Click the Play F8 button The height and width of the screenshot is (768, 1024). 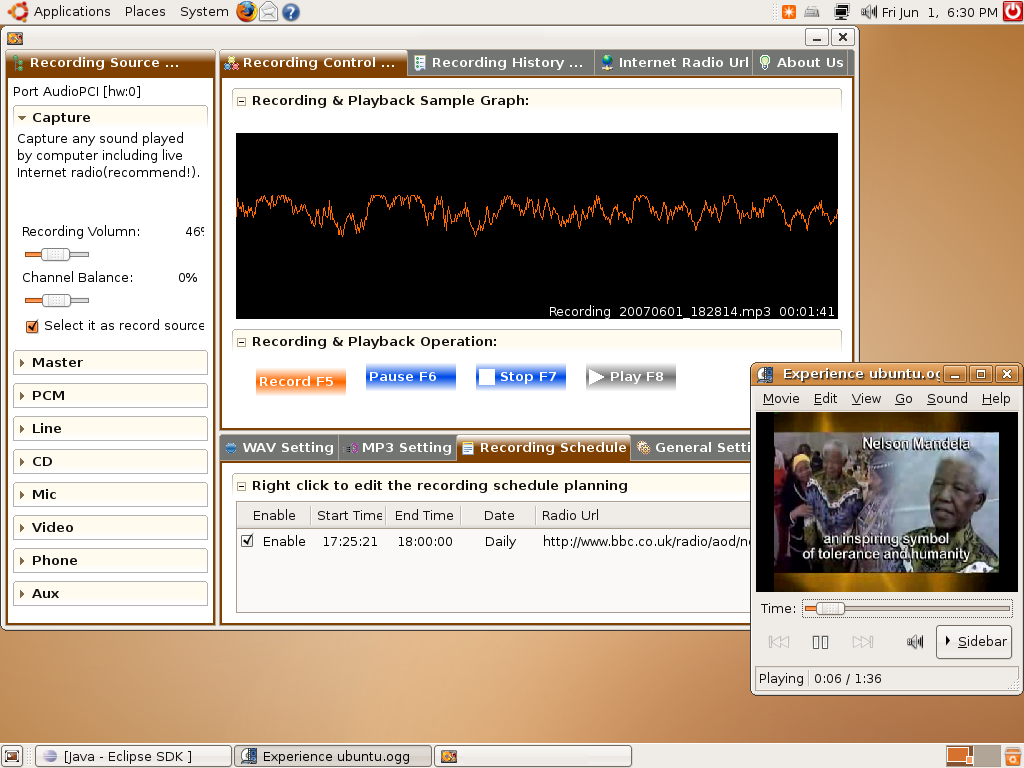pyautogui.click(x=631, y=377)
